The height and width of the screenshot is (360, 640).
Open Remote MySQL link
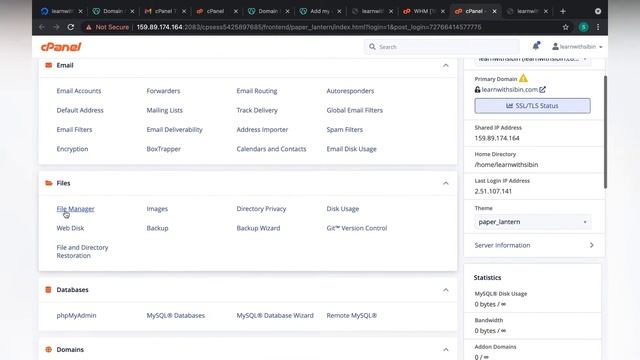(351, 315)
